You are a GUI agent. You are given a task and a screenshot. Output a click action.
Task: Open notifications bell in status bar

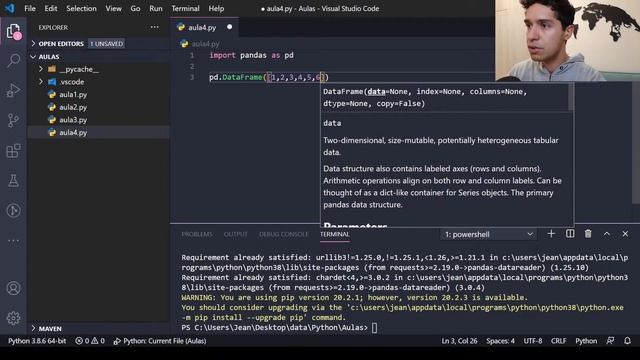[627, 340]
